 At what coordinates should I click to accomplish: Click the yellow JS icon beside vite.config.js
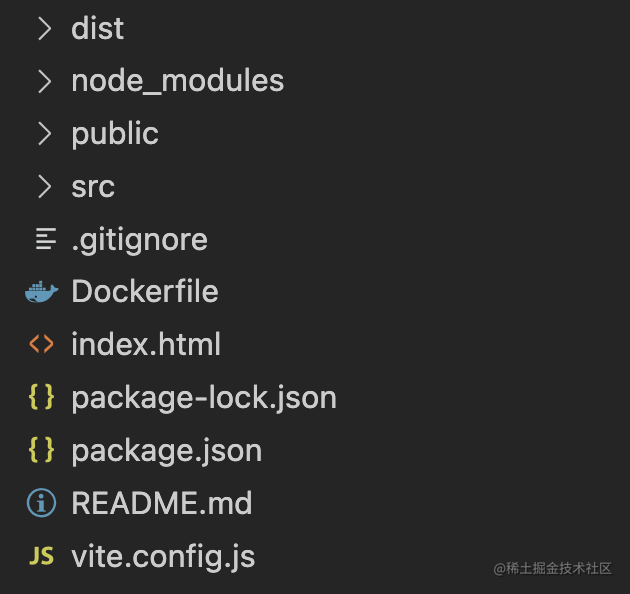[x=41, y=556]
